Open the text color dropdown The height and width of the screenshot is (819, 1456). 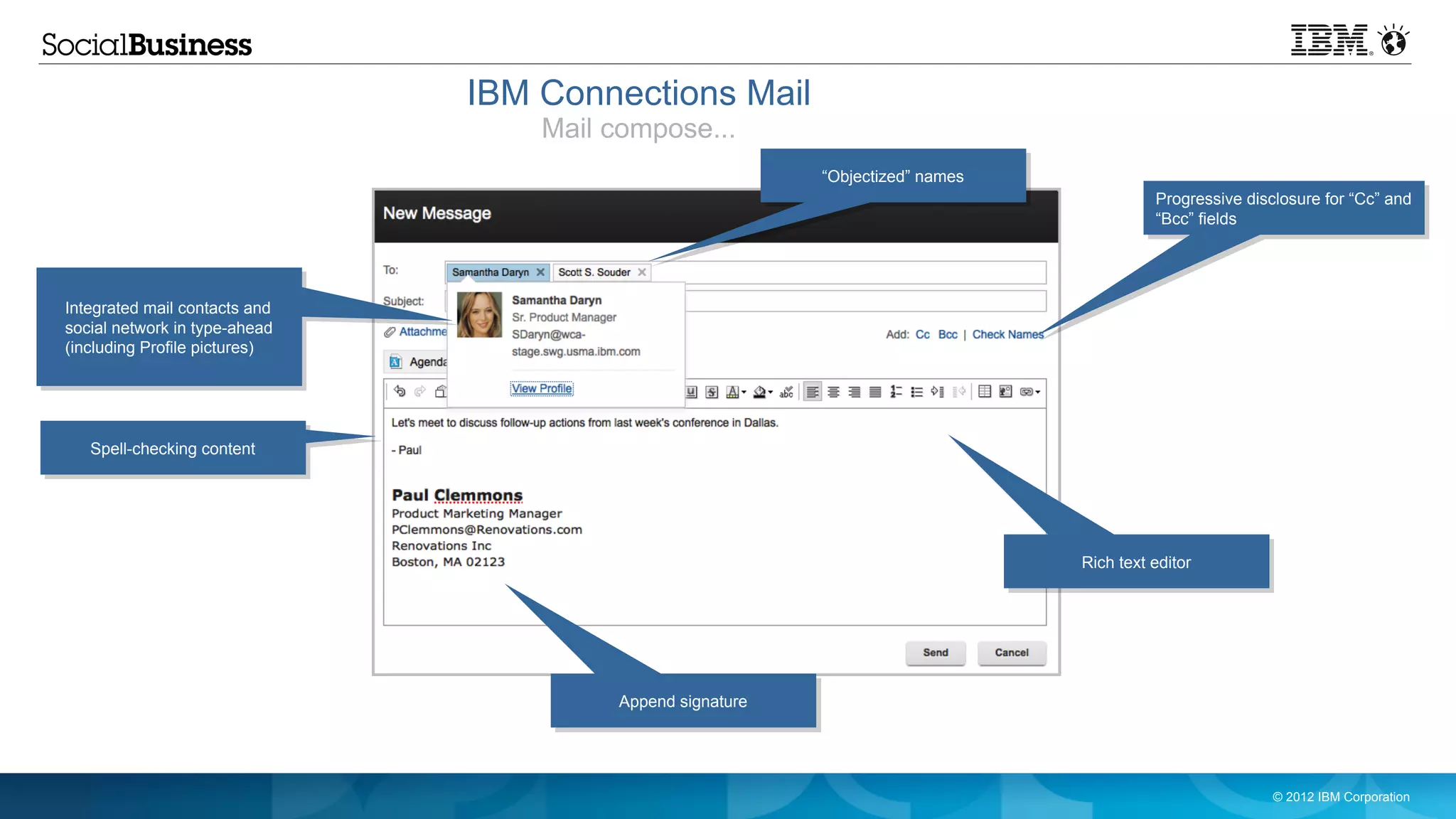[x=736, y=392]
